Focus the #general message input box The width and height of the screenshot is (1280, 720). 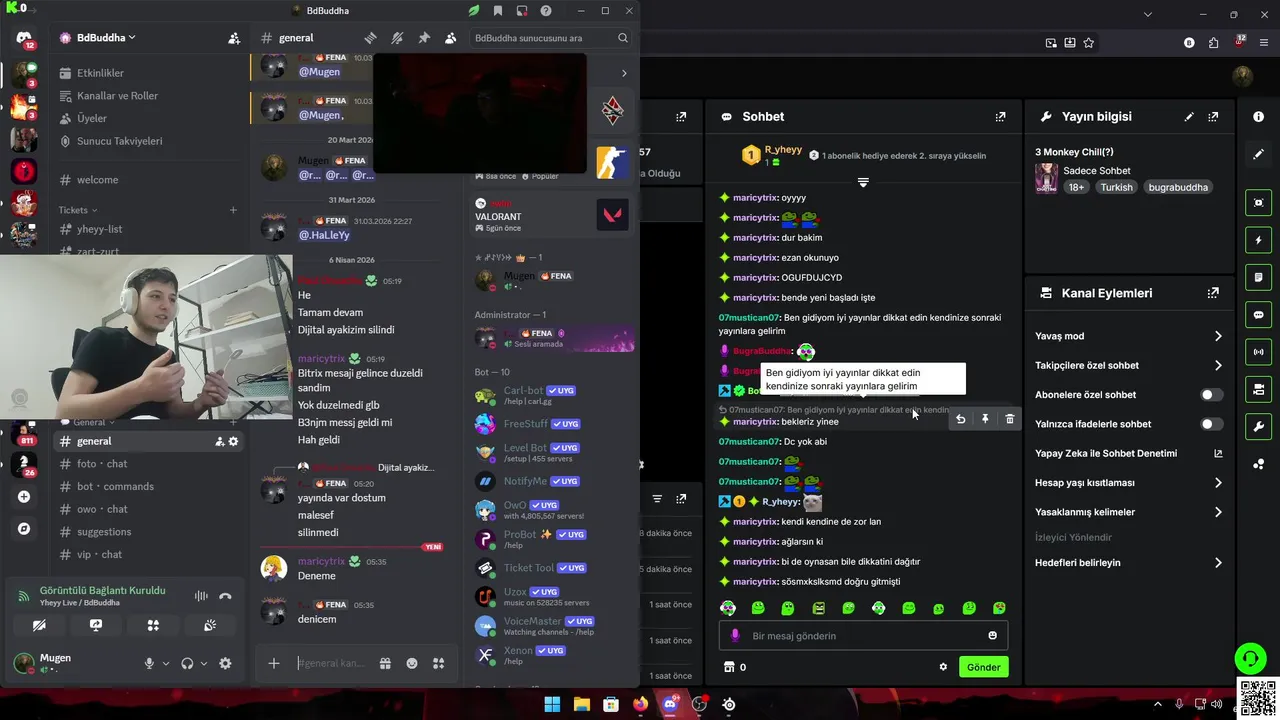pos(331,663)
